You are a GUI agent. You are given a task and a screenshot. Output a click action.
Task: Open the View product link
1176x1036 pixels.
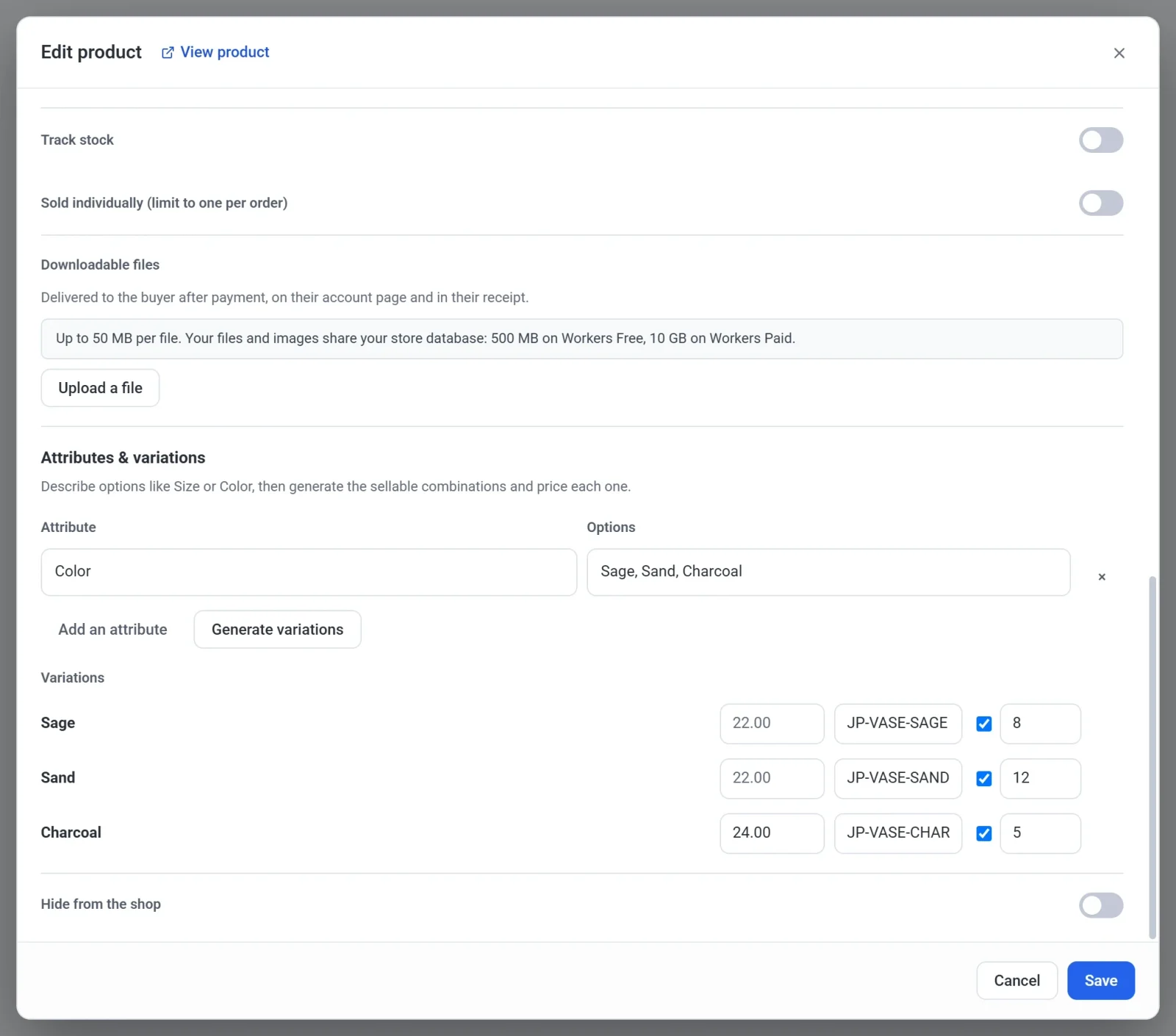pyautogui.click(x=215, y=52)
